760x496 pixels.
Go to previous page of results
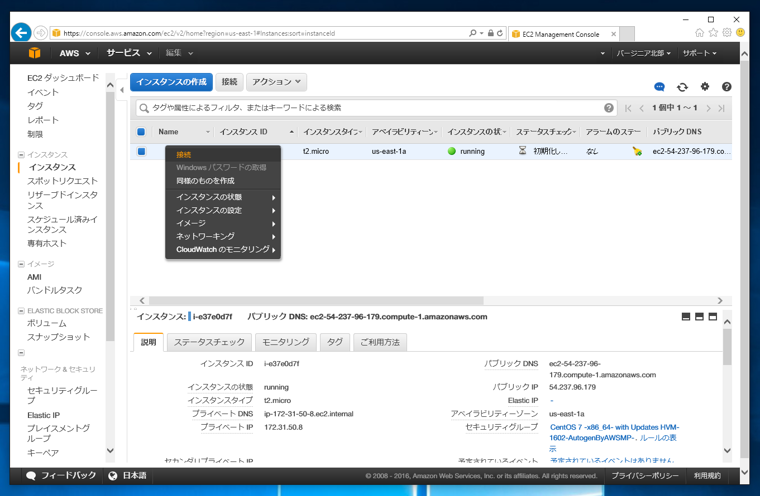tap(641, 108)
